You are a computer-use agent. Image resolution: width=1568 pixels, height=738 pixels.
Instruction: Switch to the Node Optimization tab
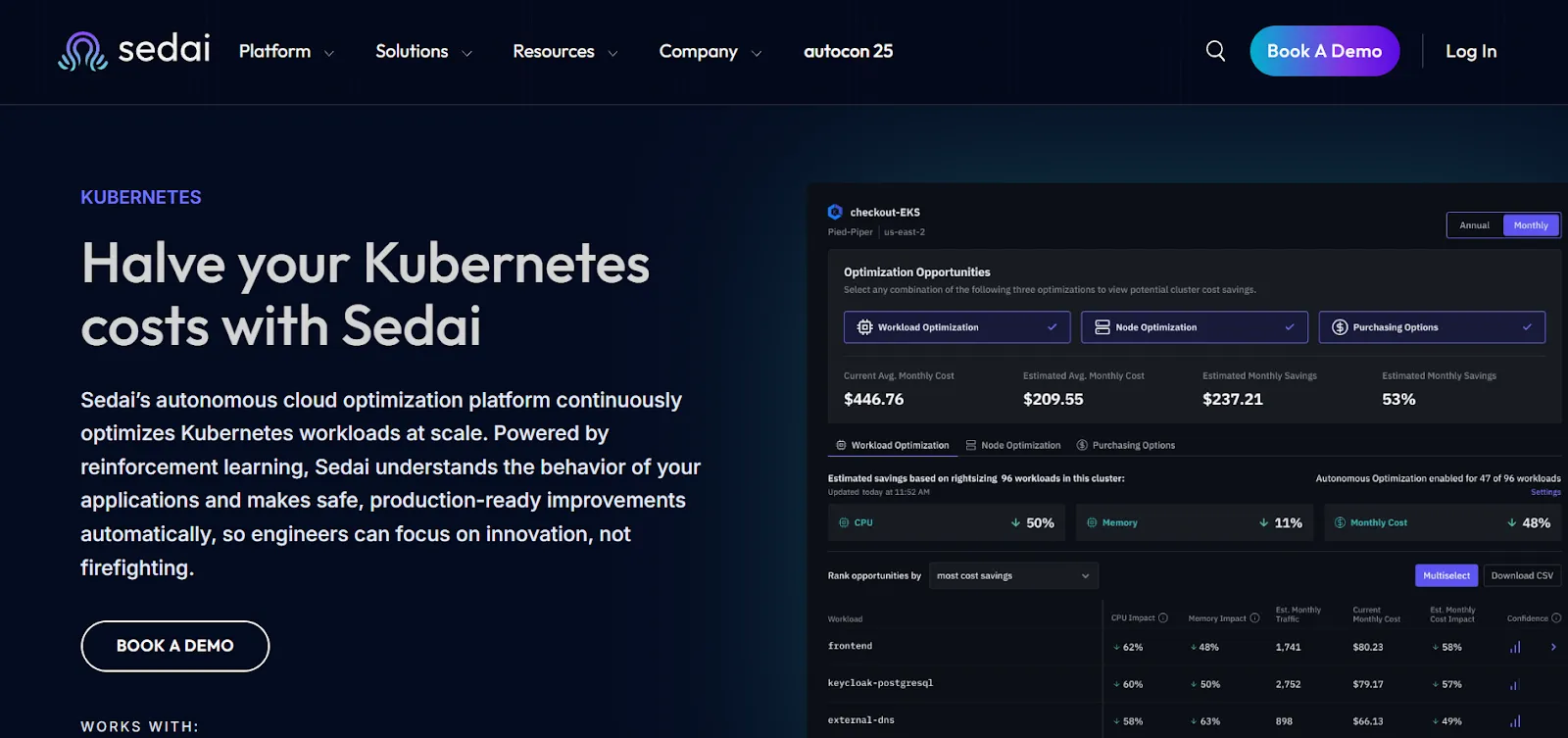click(x=1013, y=445)
